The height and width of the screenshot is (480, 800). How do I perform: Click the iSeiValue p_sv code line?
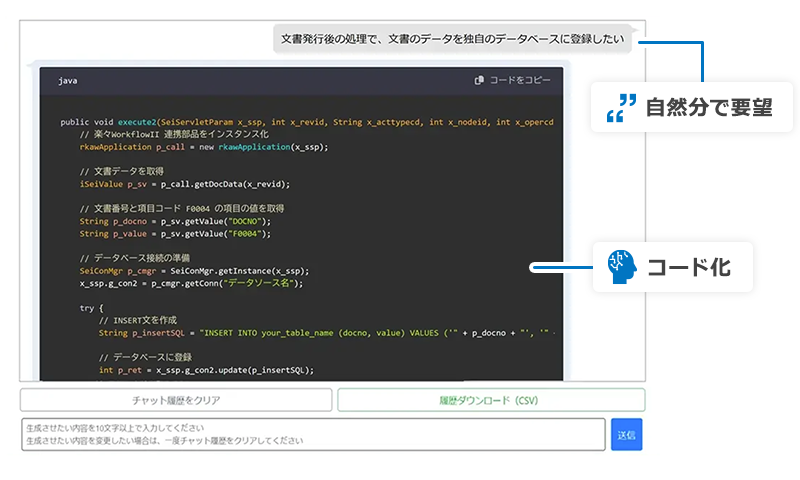pos(185,184)
